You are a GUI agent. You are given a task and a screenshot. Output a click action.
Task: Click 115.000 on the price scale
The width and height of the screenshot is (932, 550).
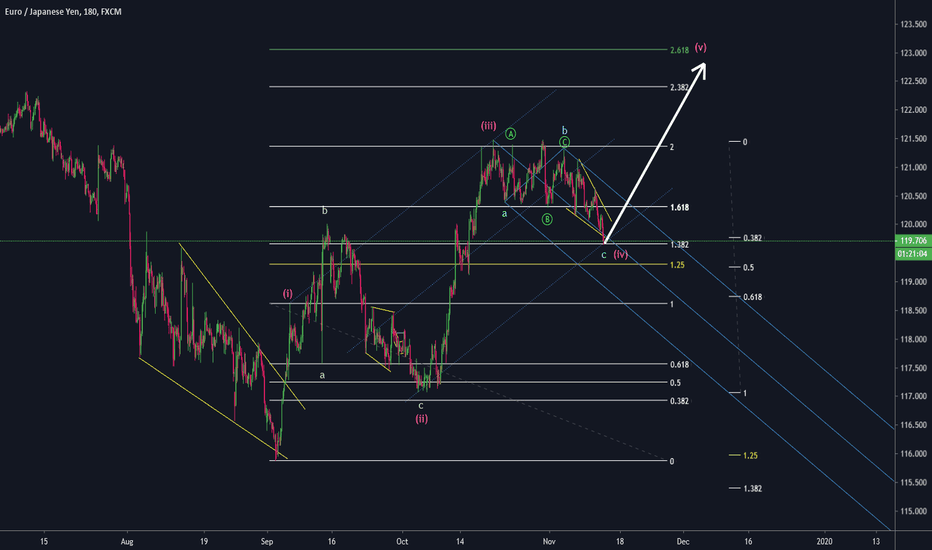pyautogui.click(x=910, y=511)
